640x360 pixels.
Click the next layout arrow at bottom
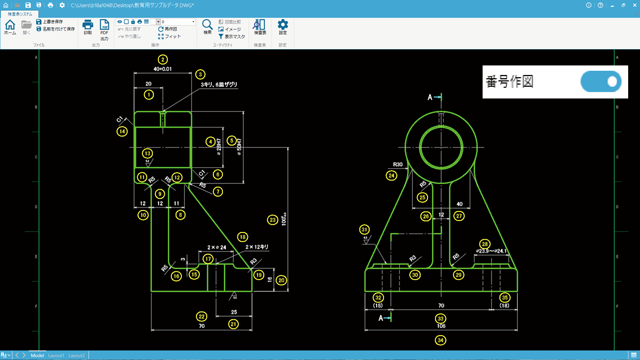24,356
